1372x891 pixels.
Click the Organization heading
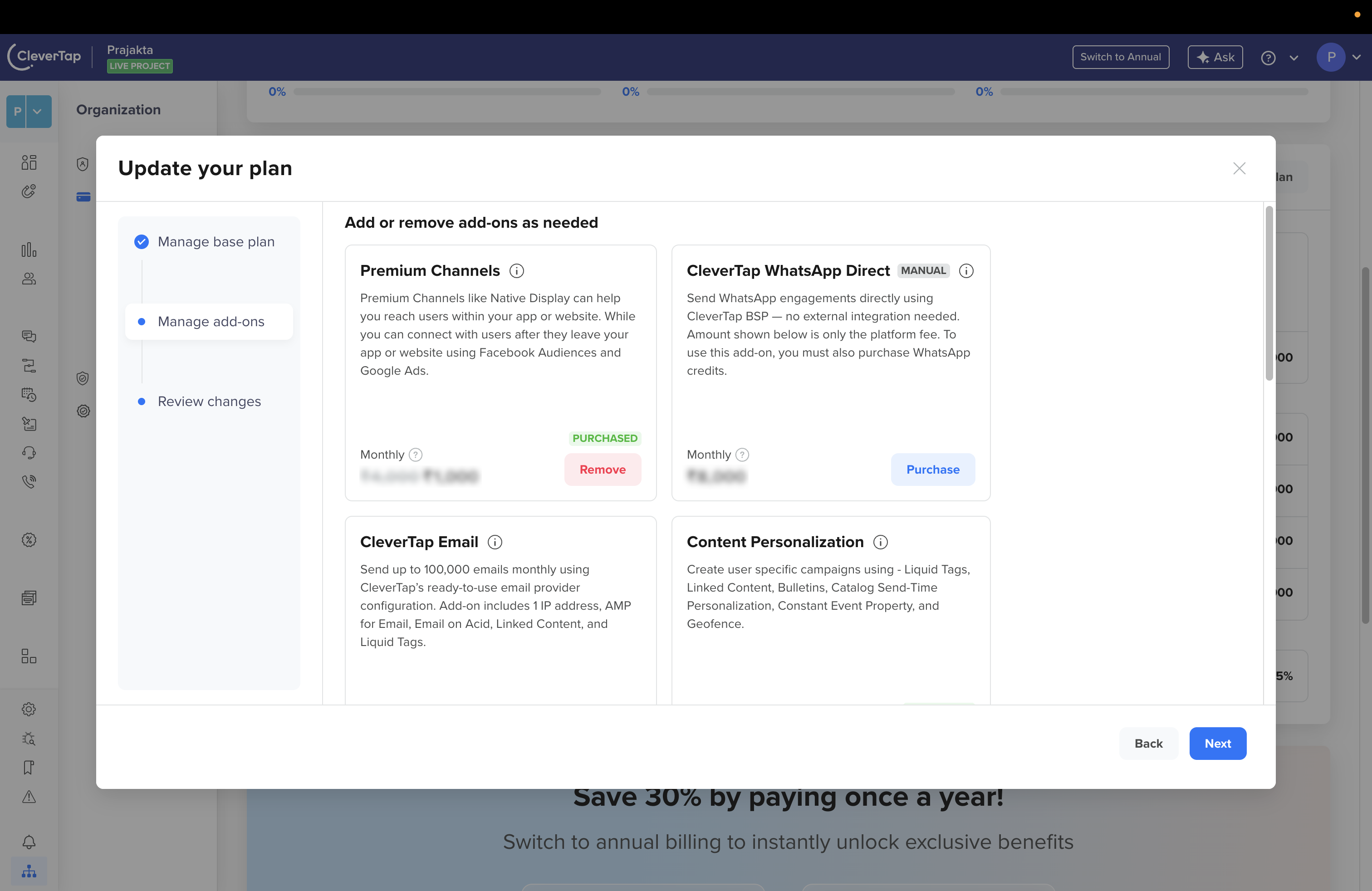tap(118, 110)
